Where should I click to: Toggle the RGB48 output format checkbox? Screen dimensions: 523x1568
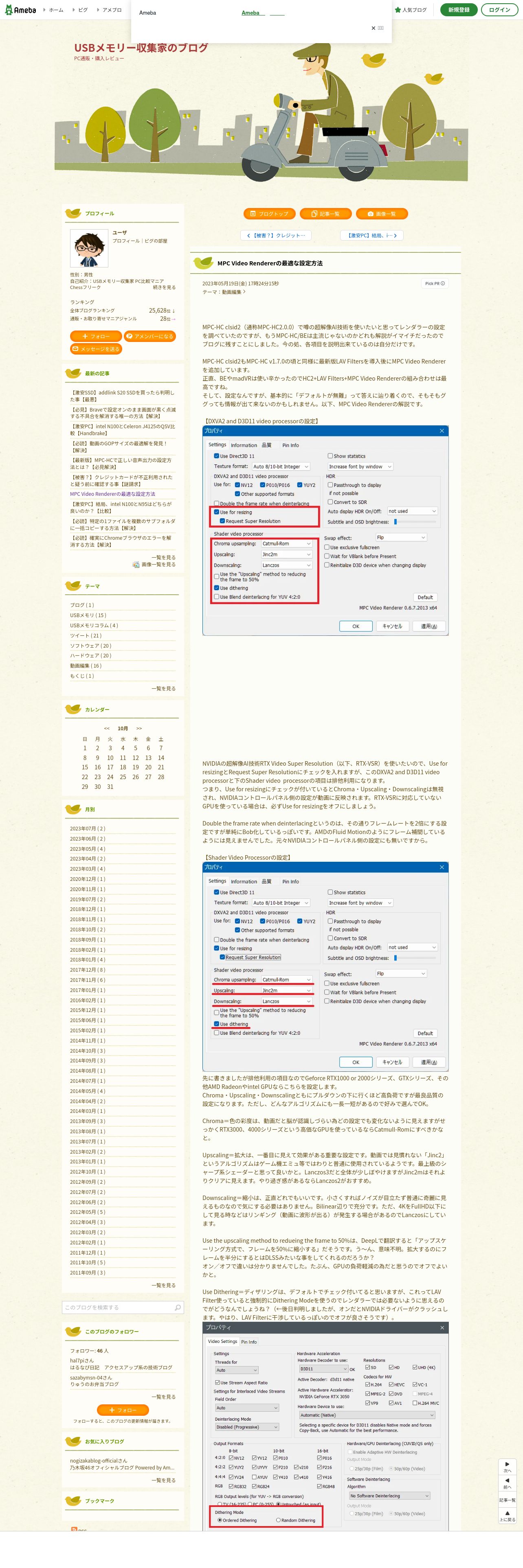pyautogui.click(x=320, y=1486)
